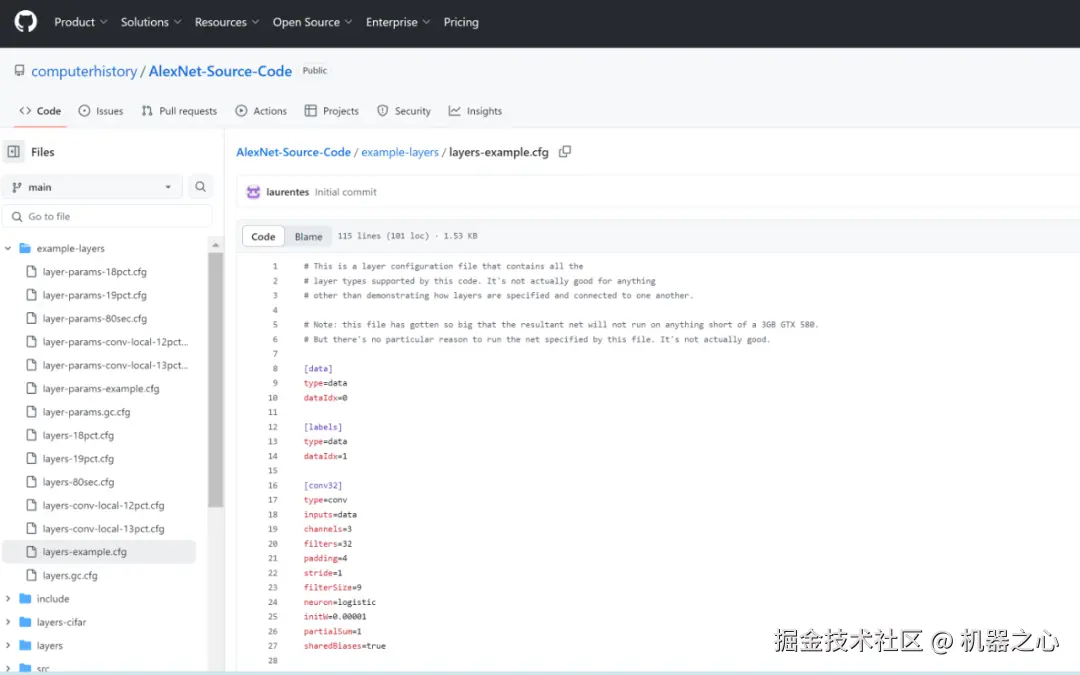This screenshot has width=1080, height=675.
Task: Open layer-params-example.cfg file
Action: point(101,388)
